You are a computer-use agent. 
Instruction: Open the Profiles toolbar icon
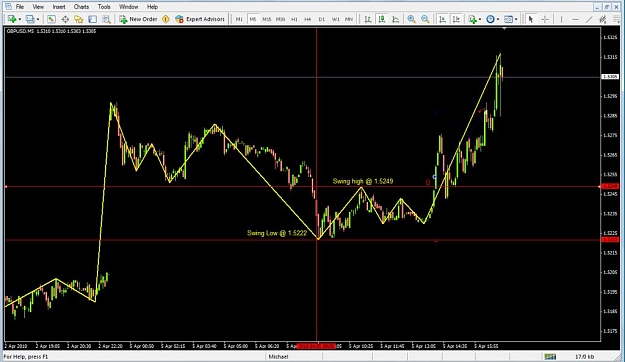tap(30, 19)
